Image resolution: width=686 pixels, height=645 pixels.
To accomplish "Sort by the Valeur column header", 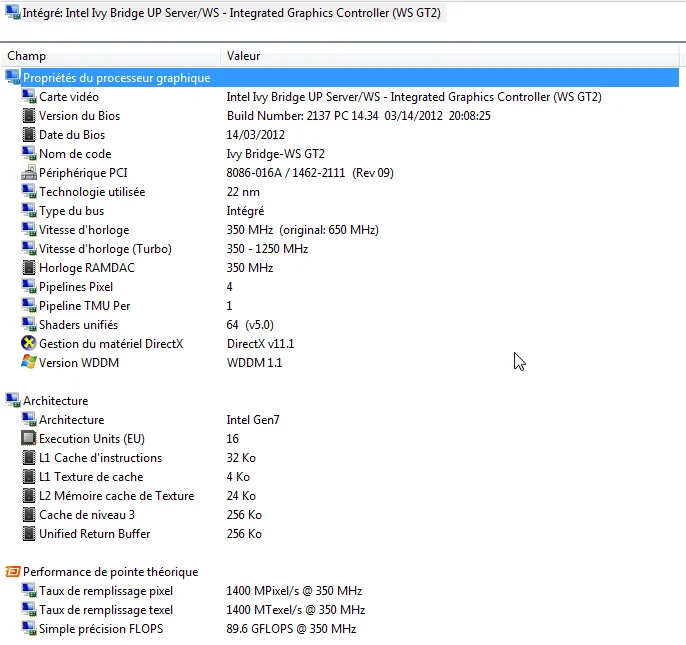I will click(x=450, y=56).
